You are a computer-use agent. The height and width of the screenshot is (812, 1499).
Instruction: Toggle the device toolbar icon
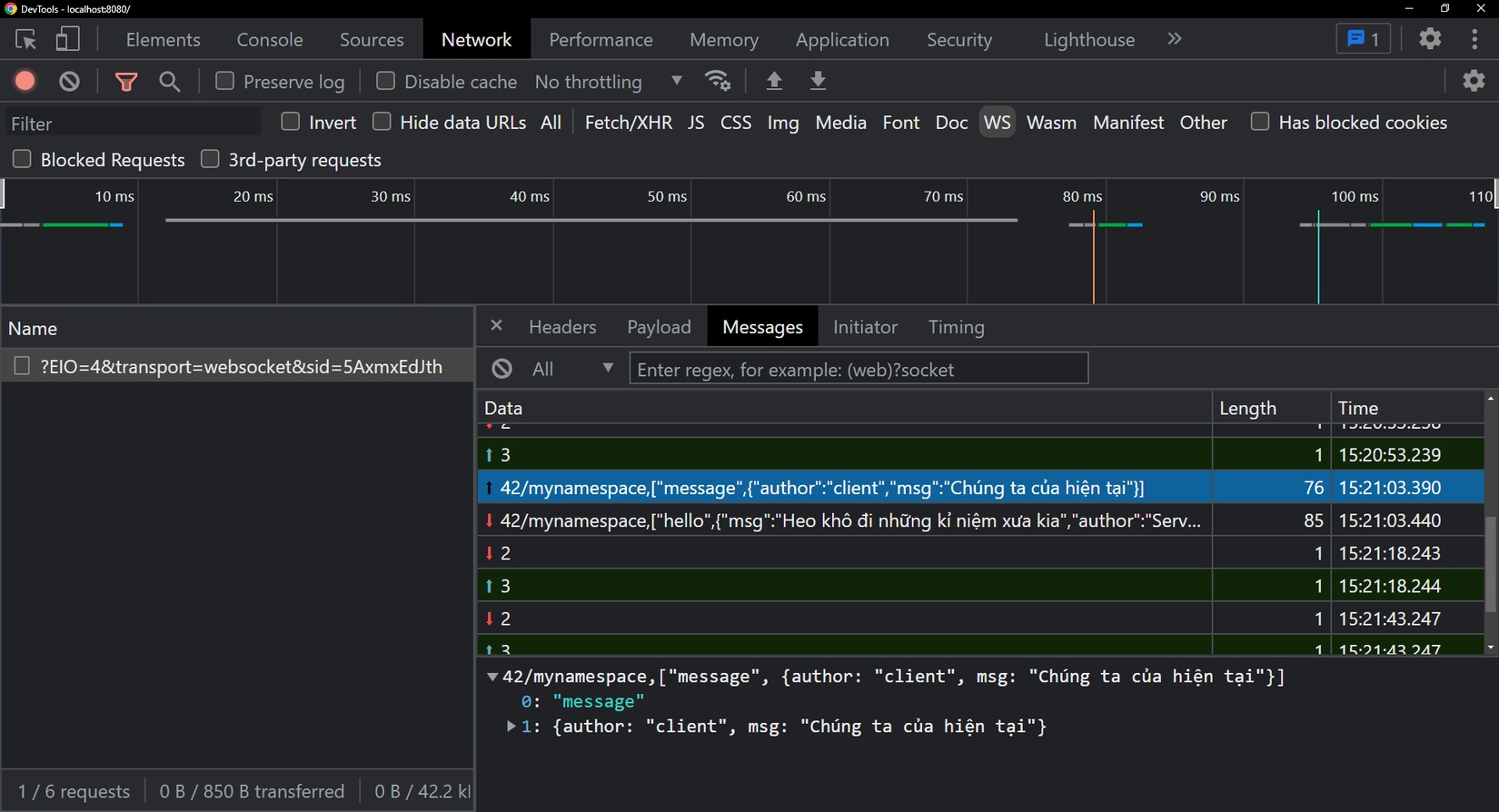tap(68, 39)
